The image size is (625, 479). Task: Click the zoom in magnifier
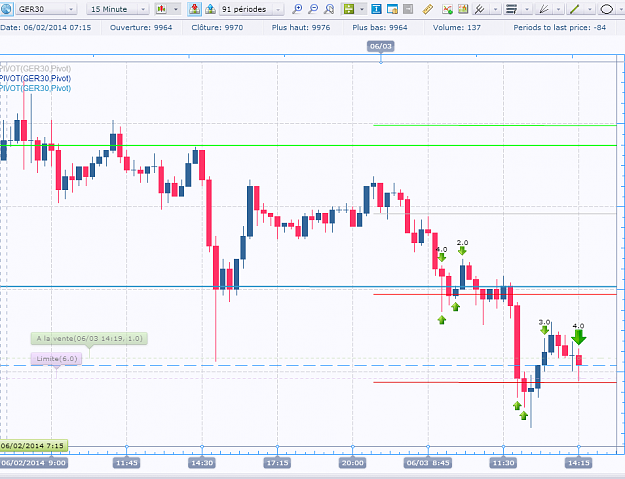297,9
